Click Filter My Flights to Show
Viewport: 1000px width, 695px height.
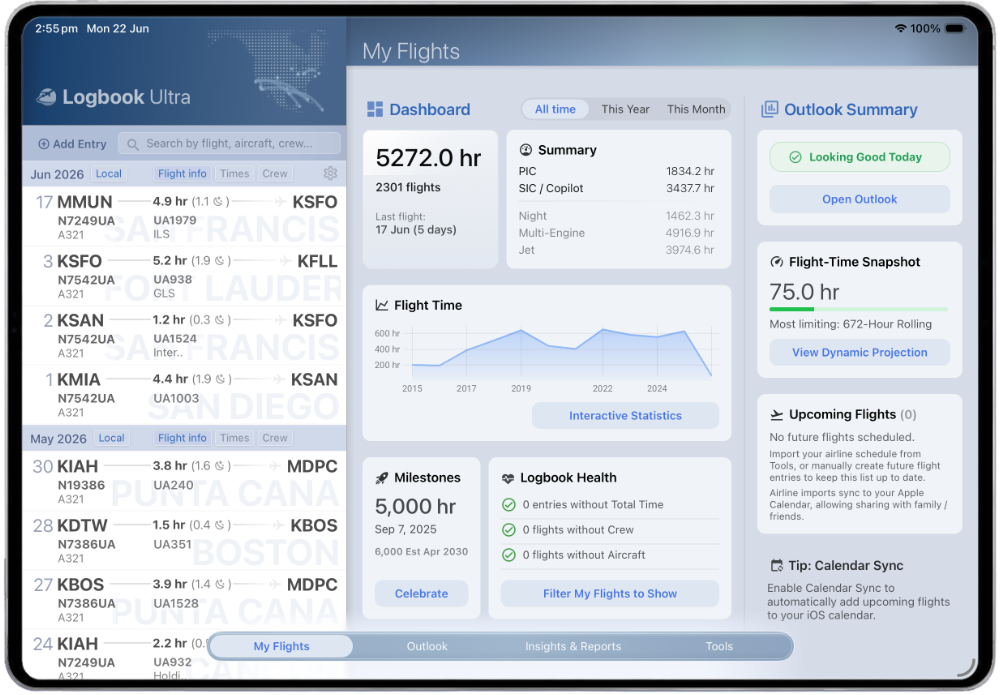pos(610,594)
